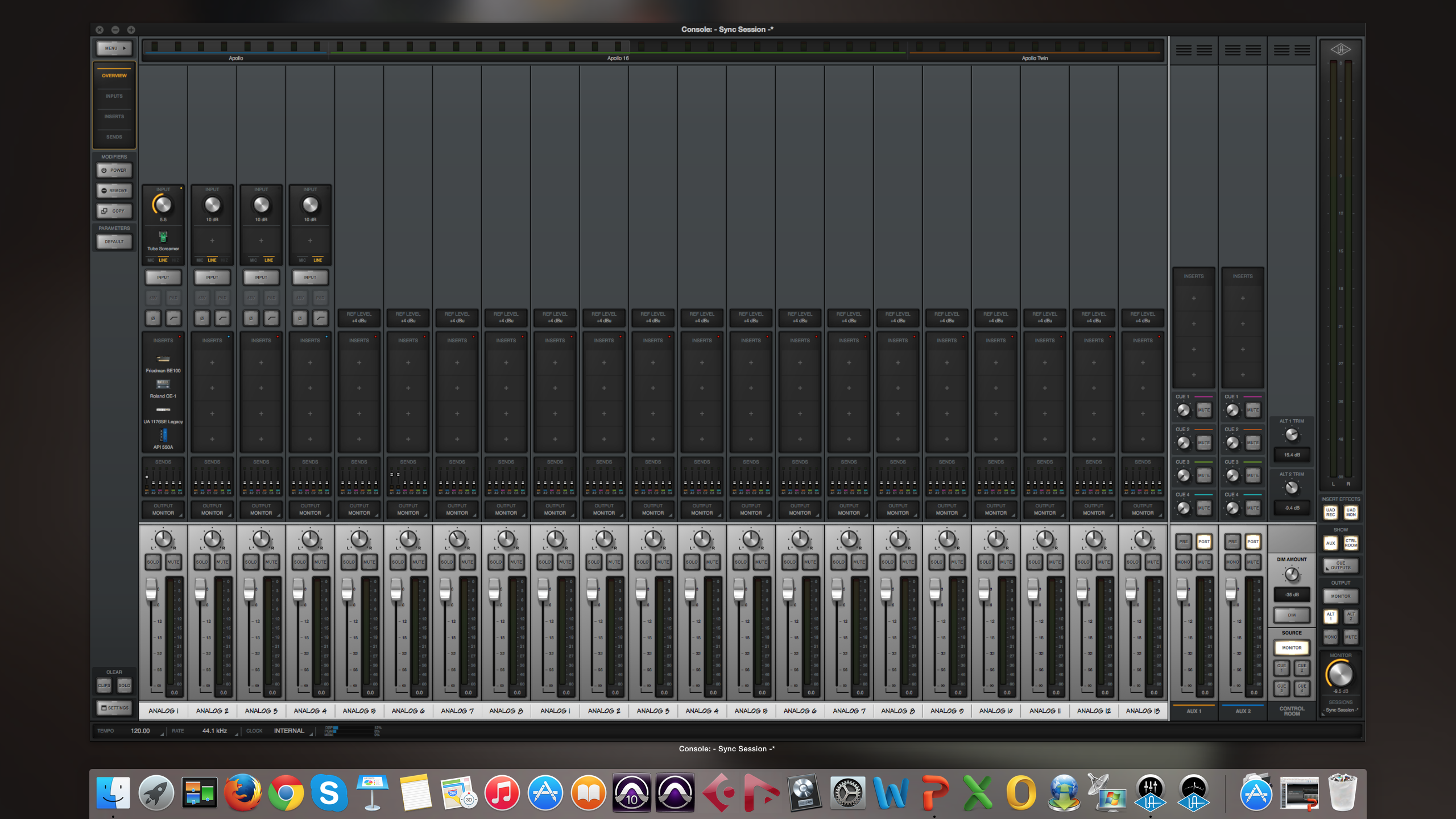Clear the Clips indicators
The image size is (1456, 819).
104,685
